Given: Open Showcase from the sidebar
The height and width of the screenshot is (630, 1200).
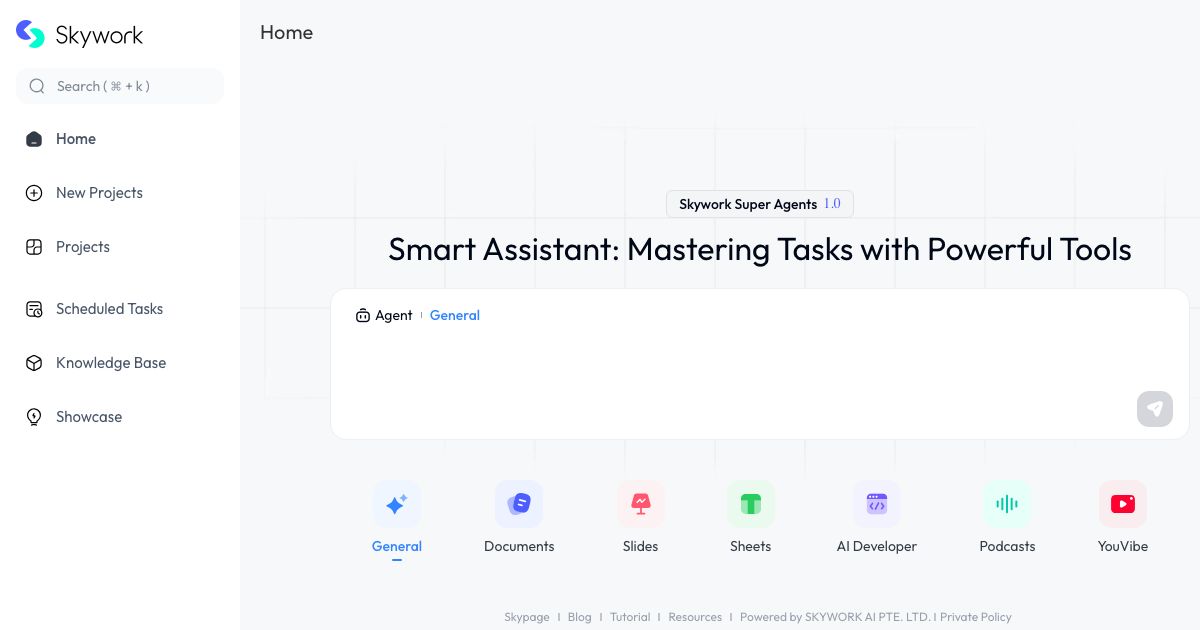Looking at the screenshot, I should 89,417.
